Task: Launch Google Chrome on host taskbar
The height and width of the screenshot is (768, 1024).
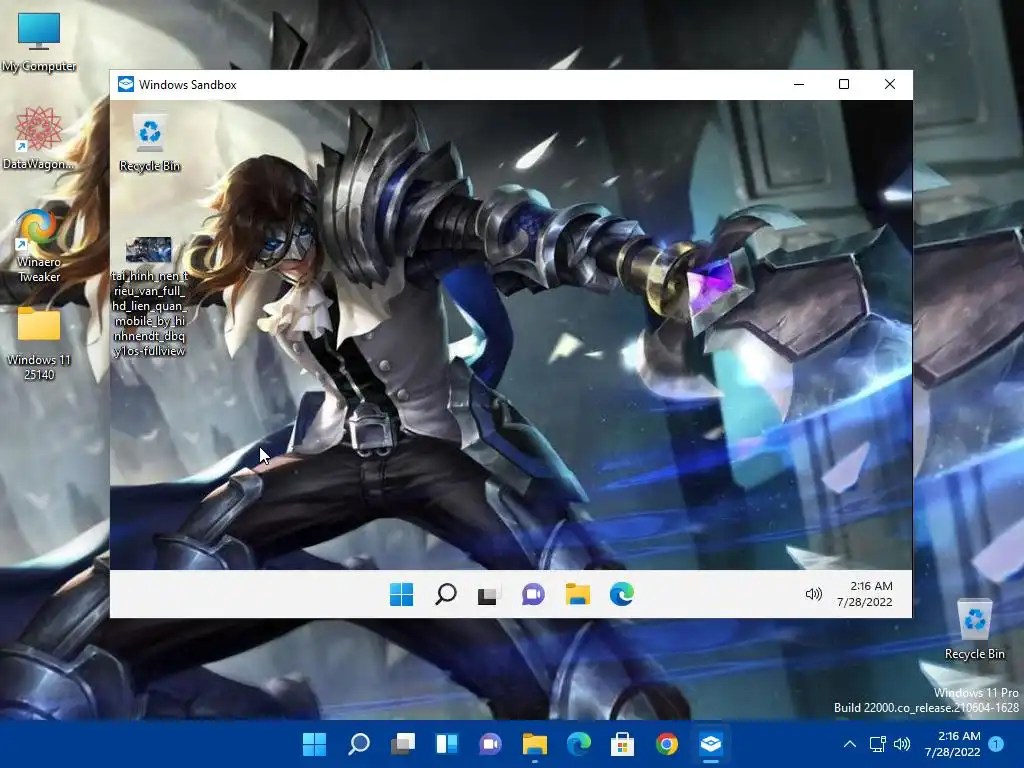Action: (x=667, y=744)
